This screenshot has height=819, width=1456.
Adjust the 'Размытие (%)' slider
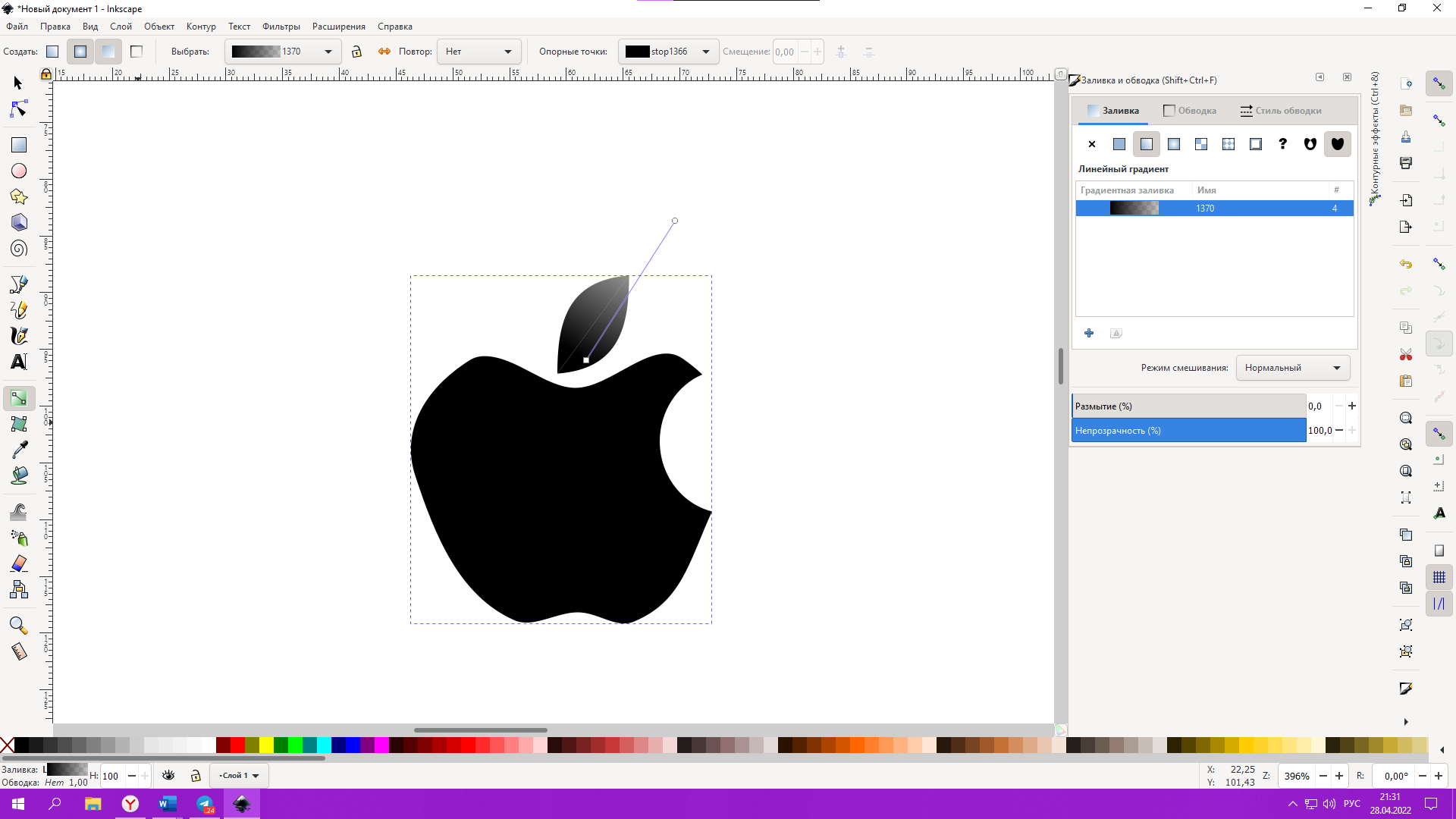pos(1188,406)
